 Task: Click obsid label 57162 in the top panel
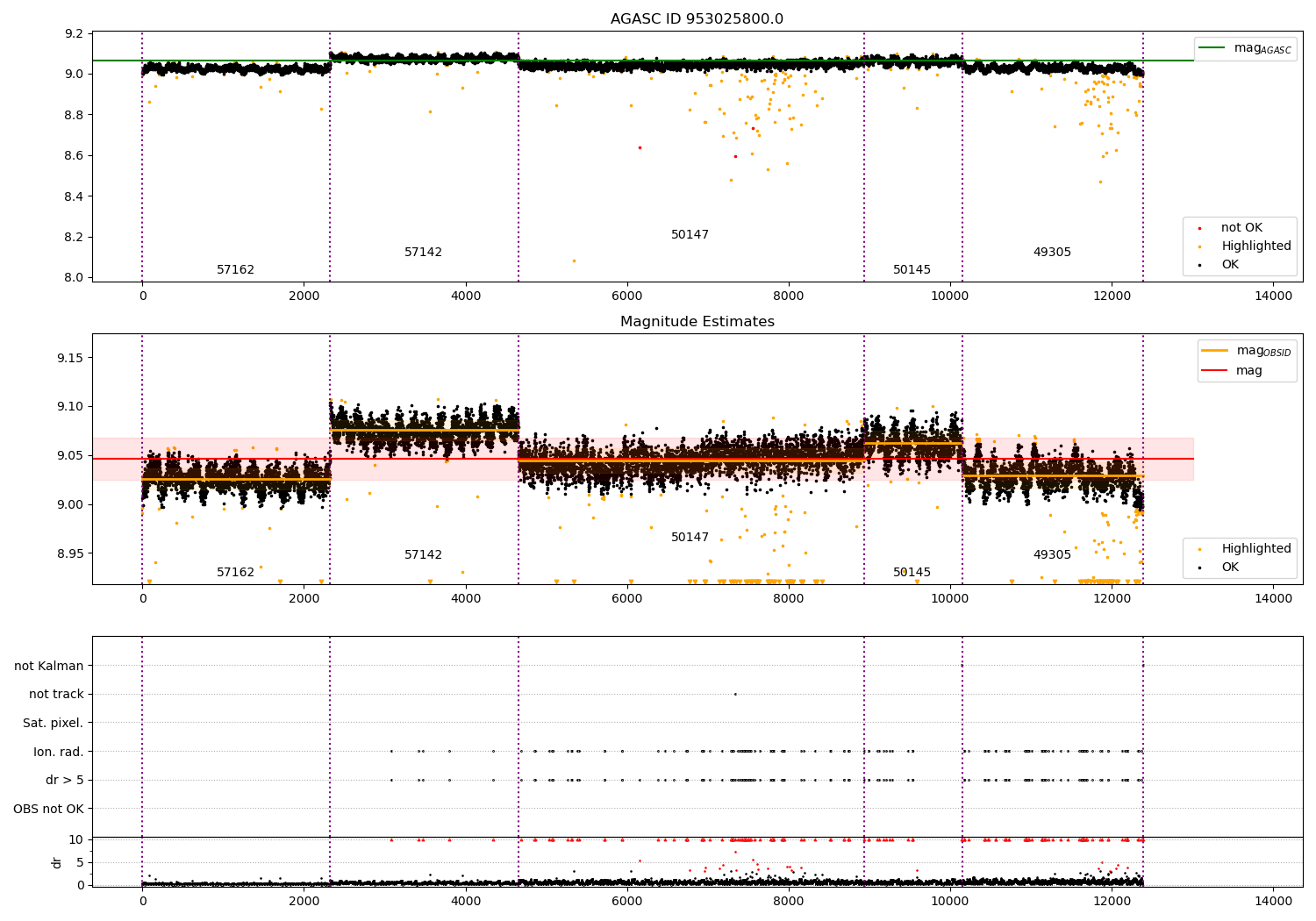(235, 270)
